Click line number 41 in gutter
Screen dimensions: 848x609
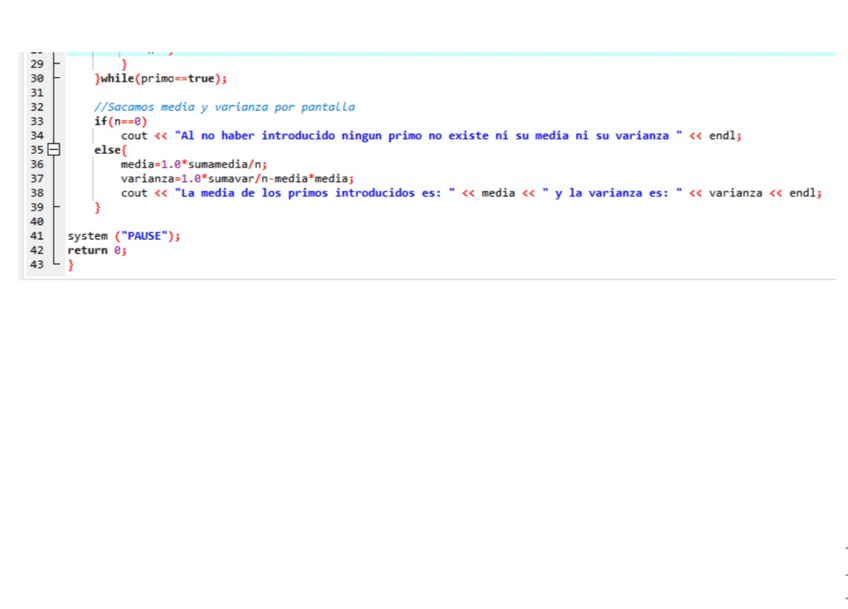coord(37,236)
